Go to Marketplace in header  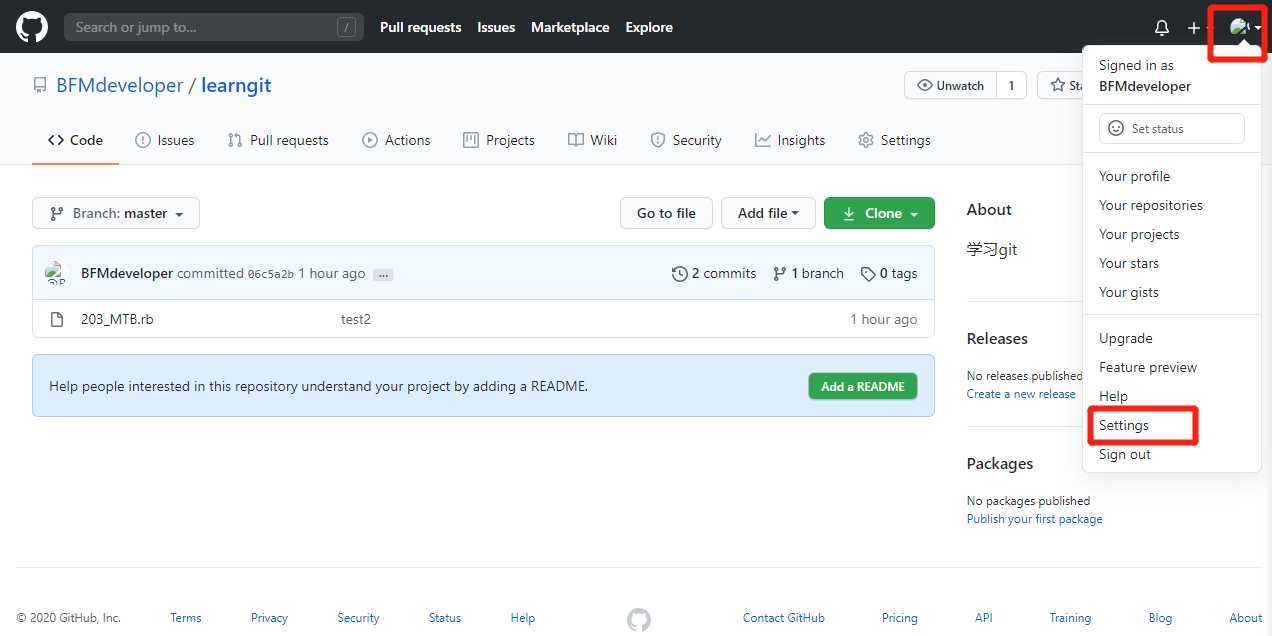[570, 27]
